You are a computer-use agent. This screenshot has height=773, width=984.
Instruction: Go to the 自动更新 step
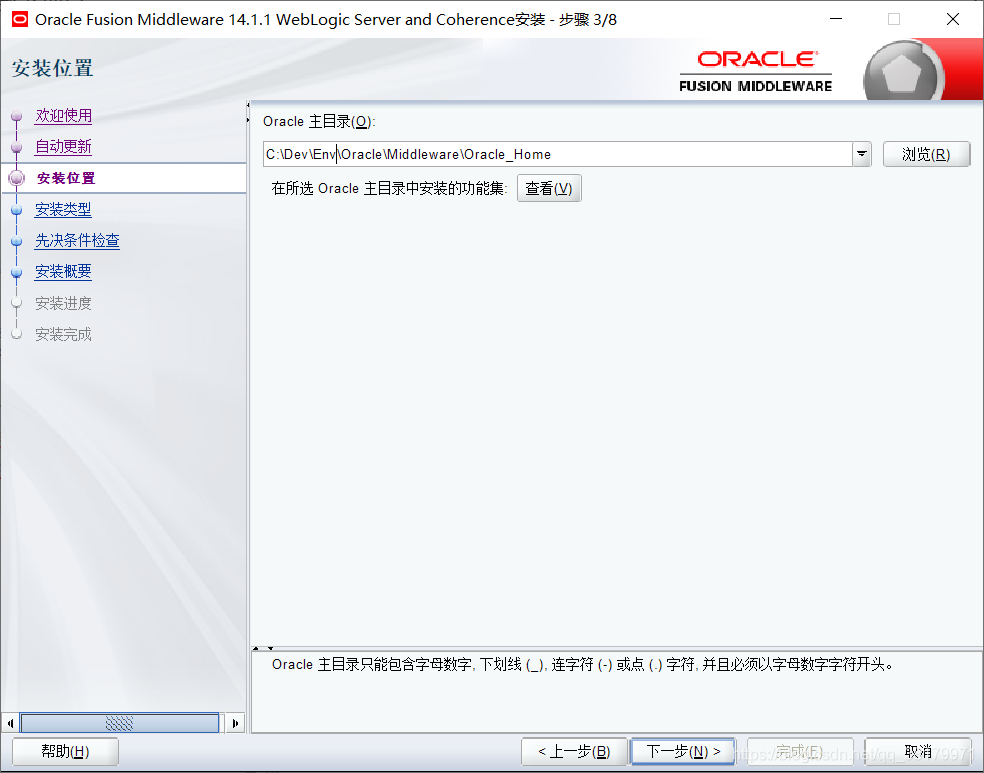point(63,146)
